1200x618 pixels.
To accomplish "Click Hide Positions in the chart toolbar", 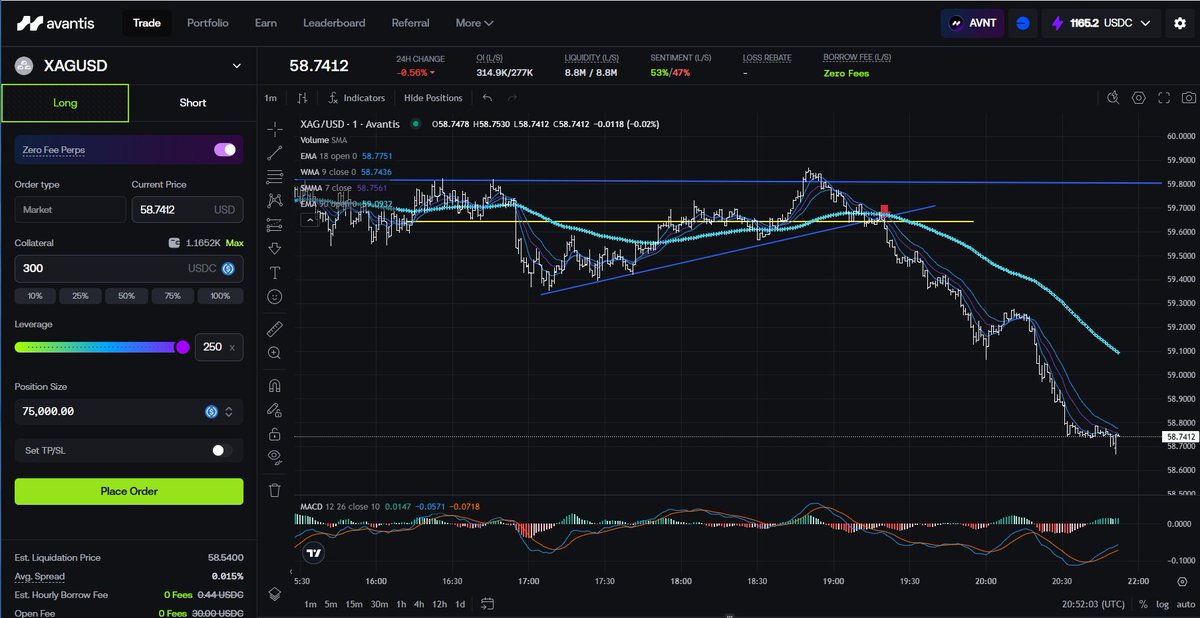I will click(433, 98).
